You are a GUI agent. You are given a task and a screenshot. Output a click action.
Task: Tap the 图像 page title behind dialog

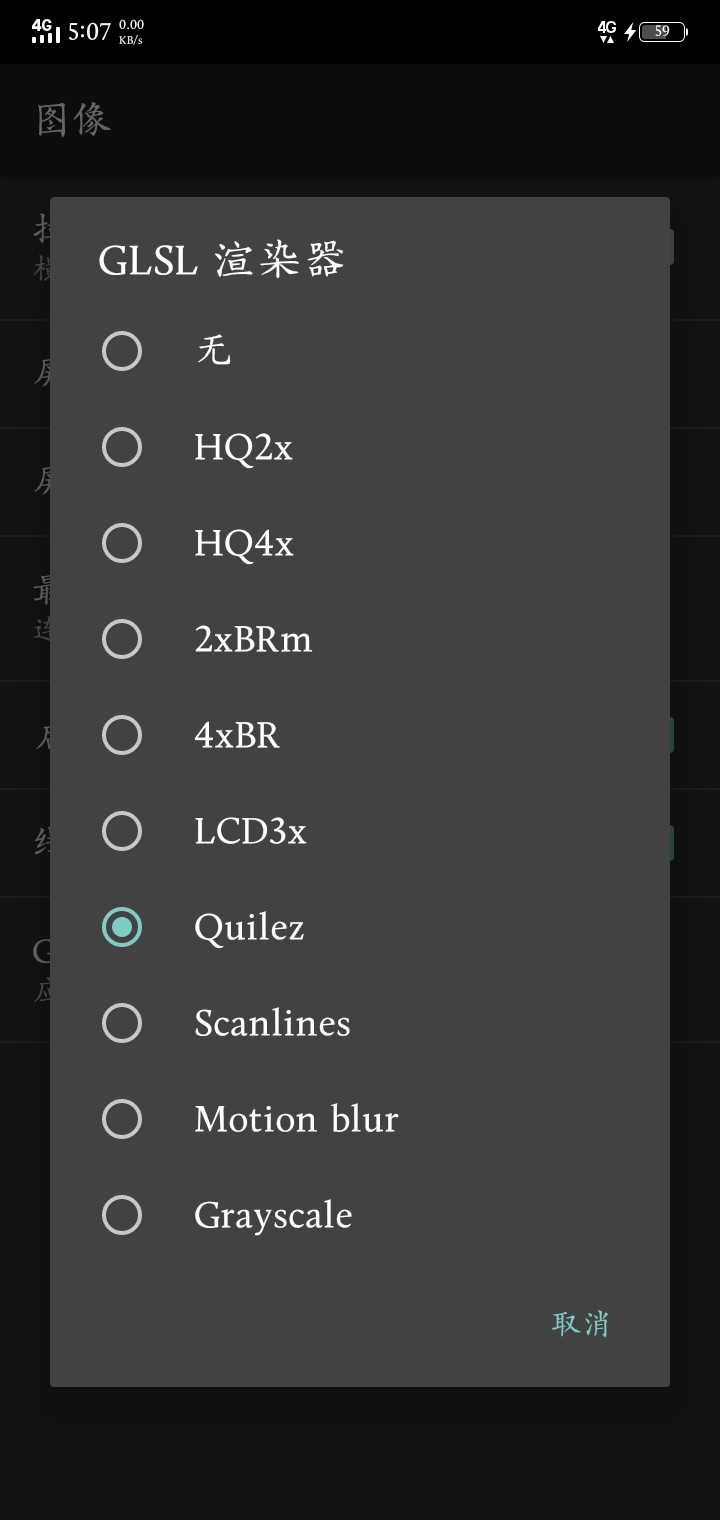(74, 120)
